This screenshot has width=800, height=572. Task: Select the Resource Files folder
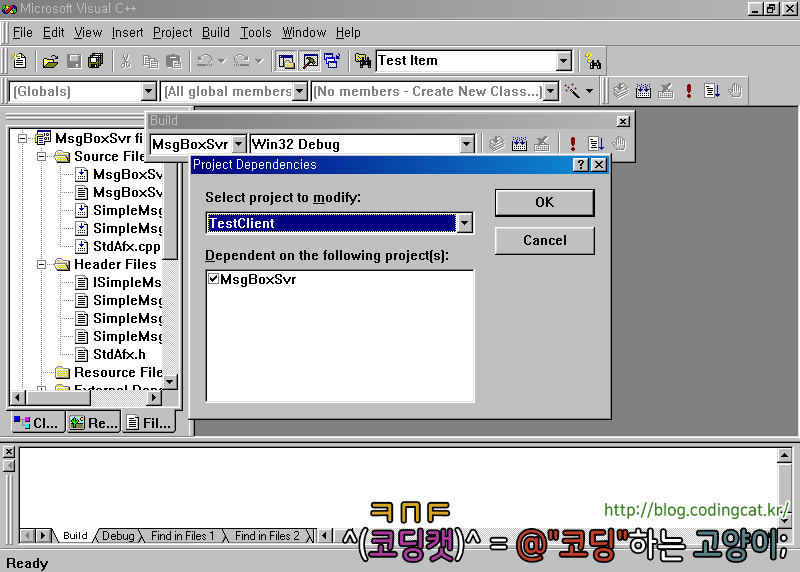[118, 372]
